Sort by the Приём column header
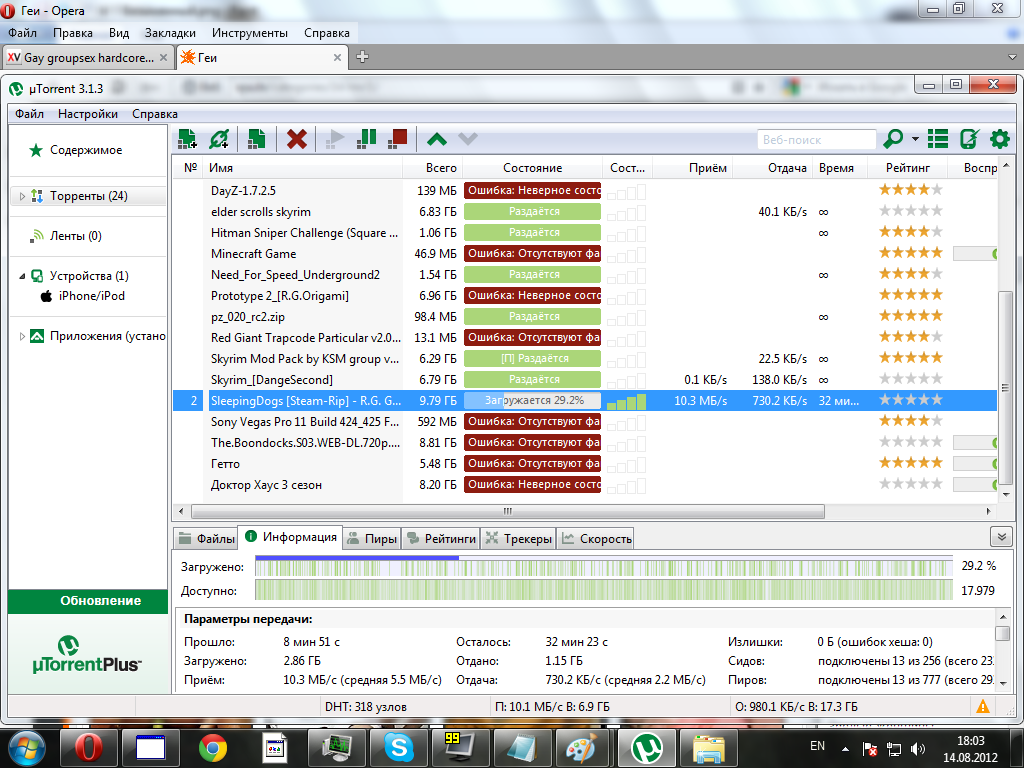This screenshot has width=1024, height=768. pyautogui.click(x=692, y=168)
